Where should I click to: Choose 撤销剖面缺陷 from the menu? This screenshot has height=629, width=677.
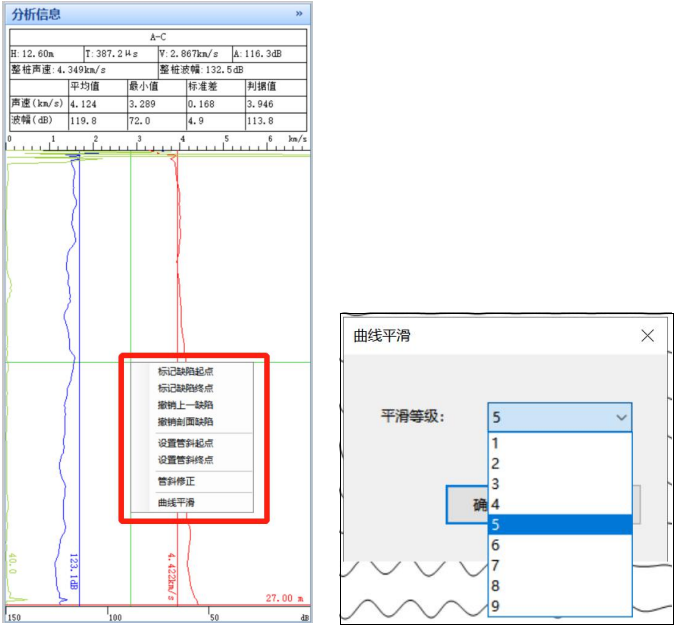[x=185, y=422]
